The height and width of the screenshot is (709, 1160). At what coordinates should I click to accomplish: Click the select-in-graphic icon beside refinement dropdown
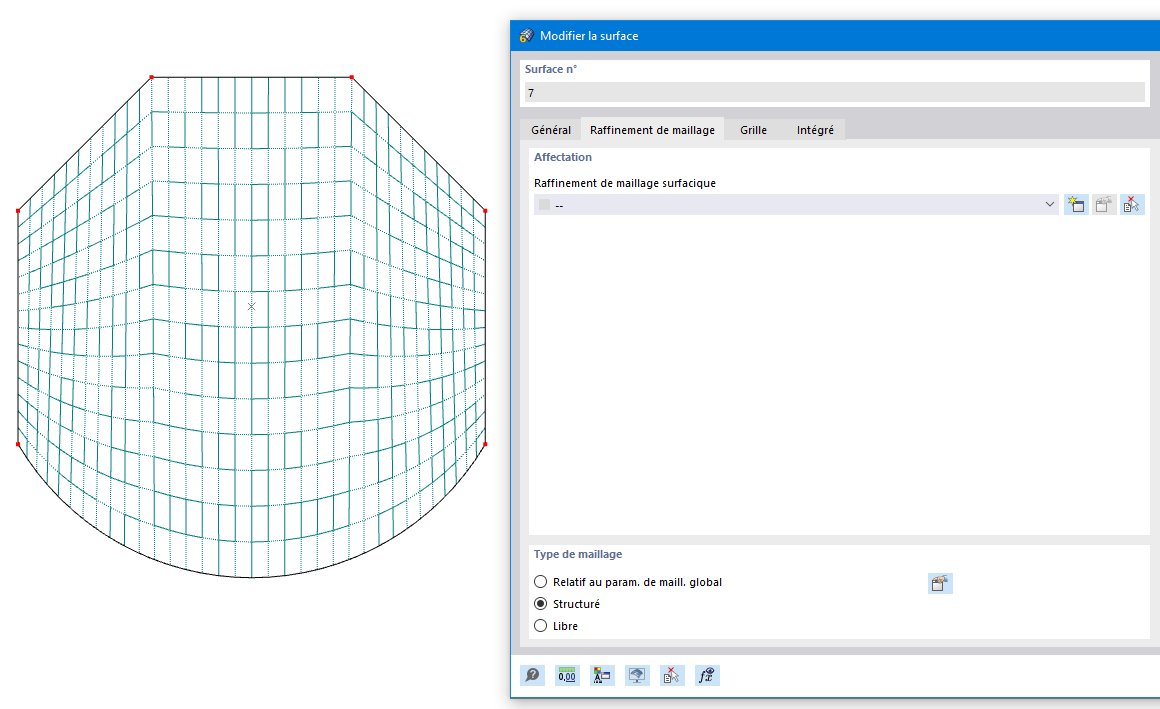pyautogui.click(x=1132, y=204)
